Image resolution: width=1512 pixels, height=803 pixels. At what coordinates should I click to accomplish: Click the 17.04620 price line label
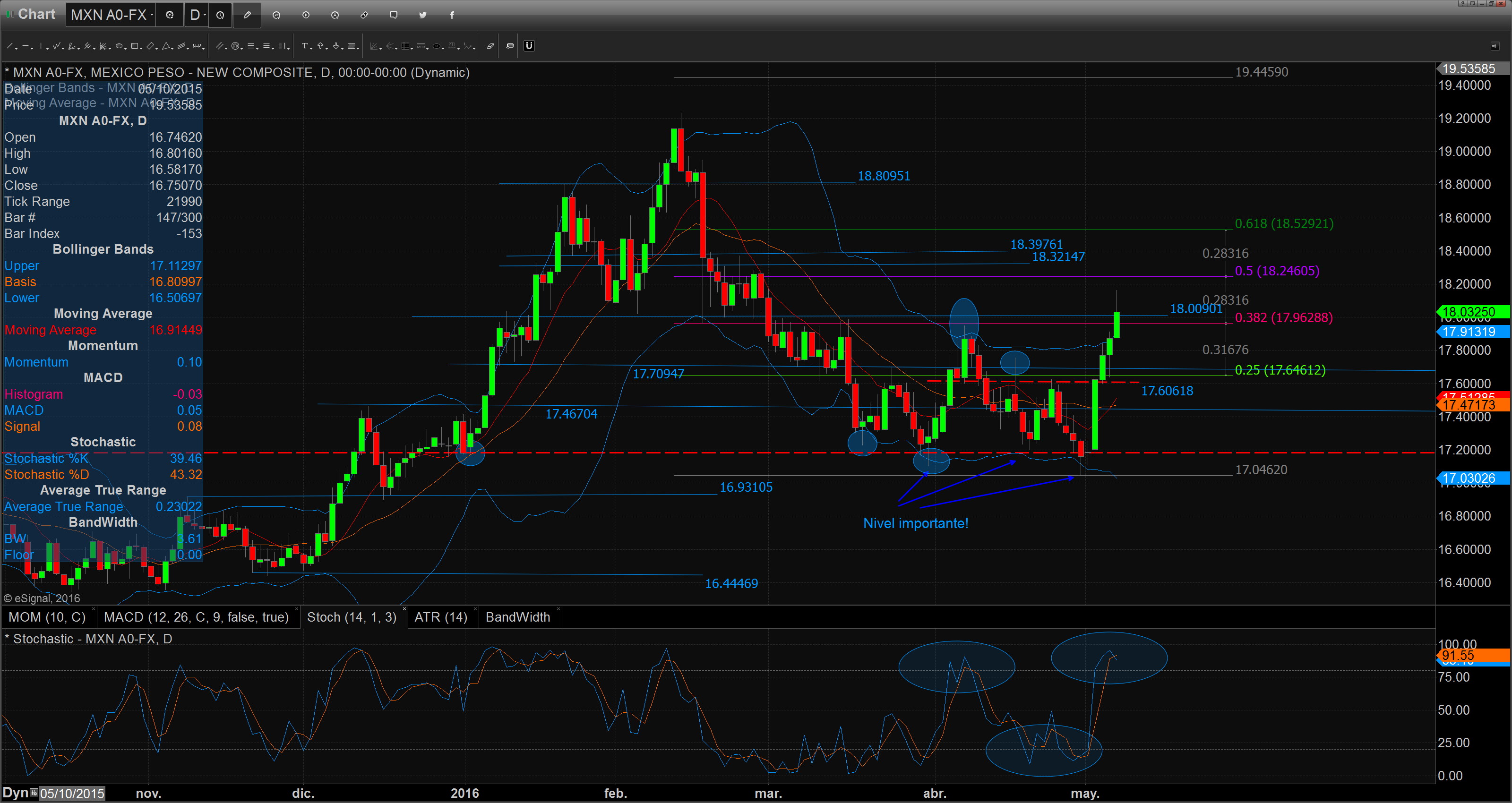[1262, 470]
